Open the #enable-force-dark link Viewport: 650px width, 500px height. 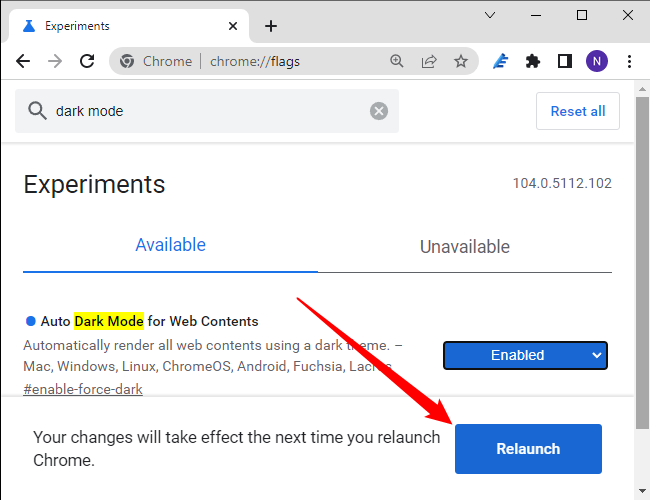tap(83, 389)
